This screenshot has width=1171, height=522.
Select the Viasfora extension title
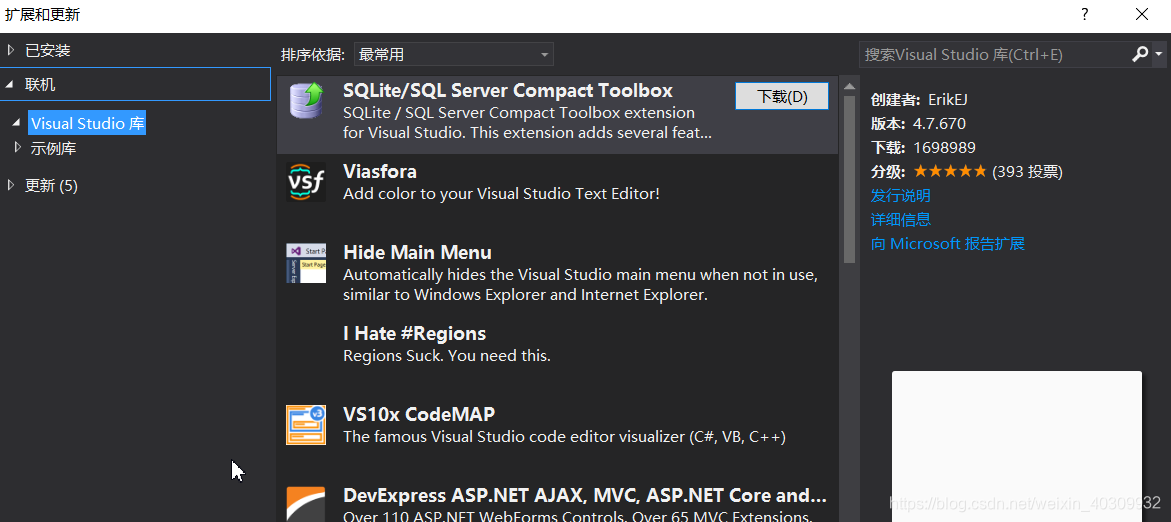click(x=380, y=172)
